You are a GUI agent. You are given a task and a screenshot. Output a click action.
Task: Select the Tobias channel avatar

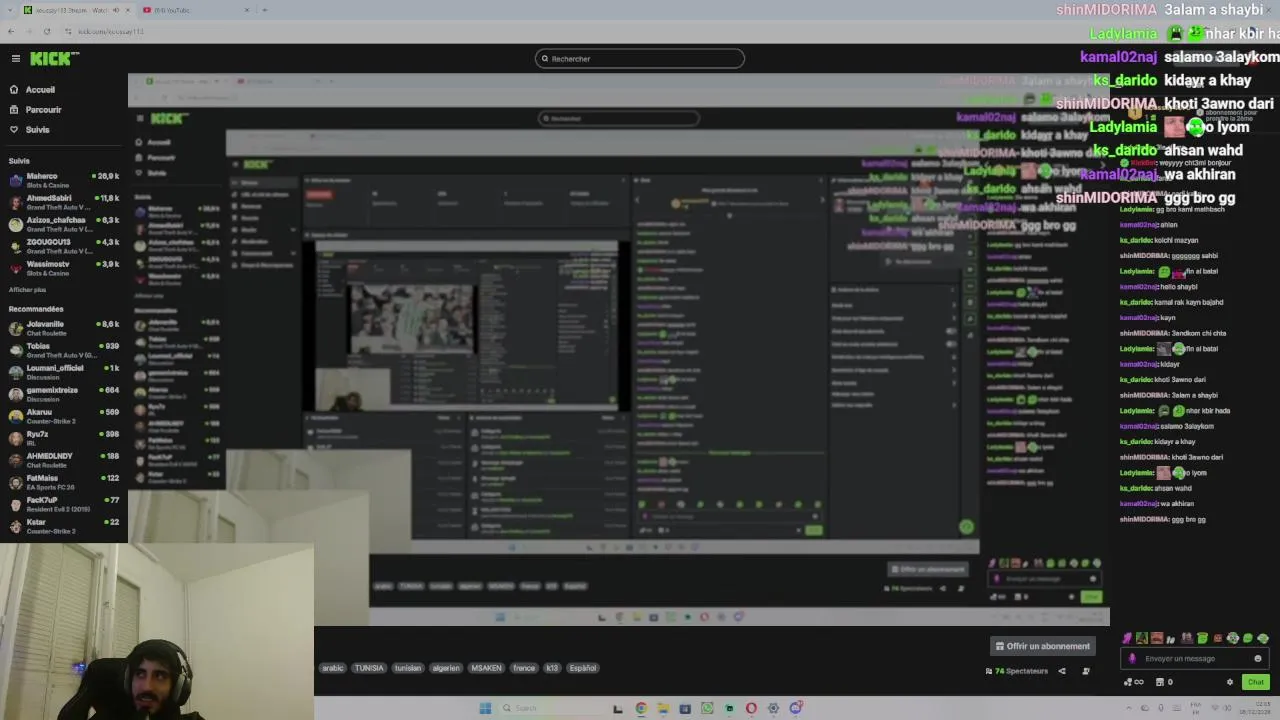15,350
